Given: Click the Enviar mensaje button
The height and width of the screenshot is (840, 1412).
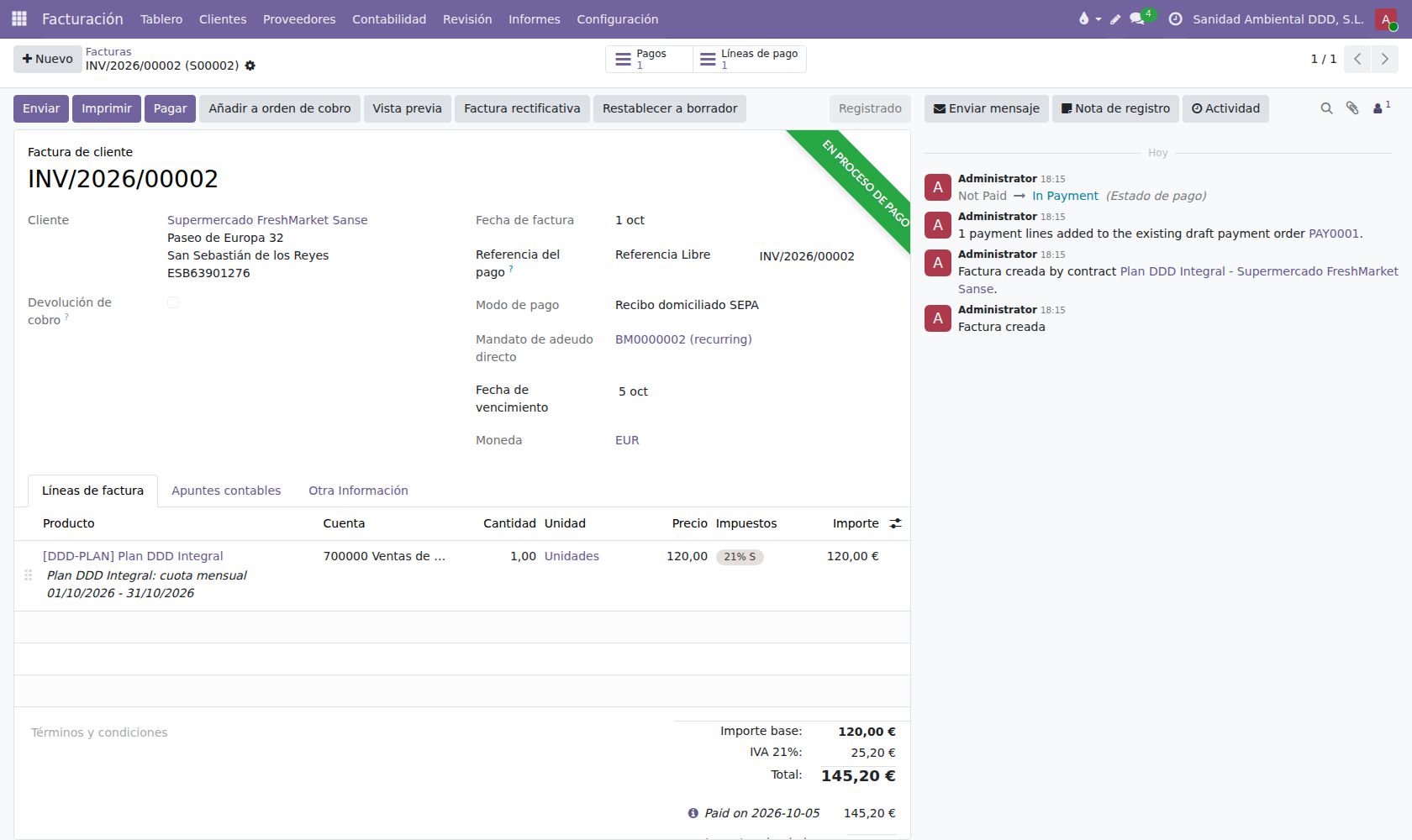Looking at the screenshot, I should (x=987, y=108).
